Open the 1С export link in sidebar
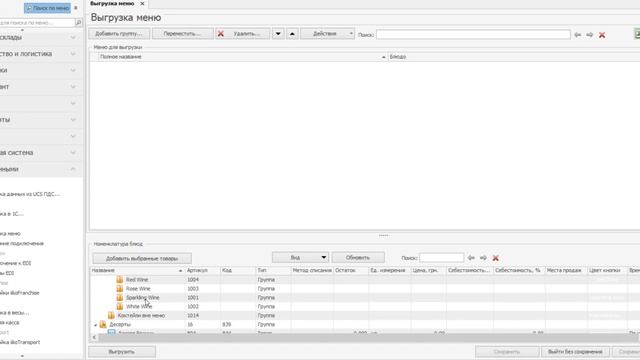640x360 pixels. click(x=12, y=214)
